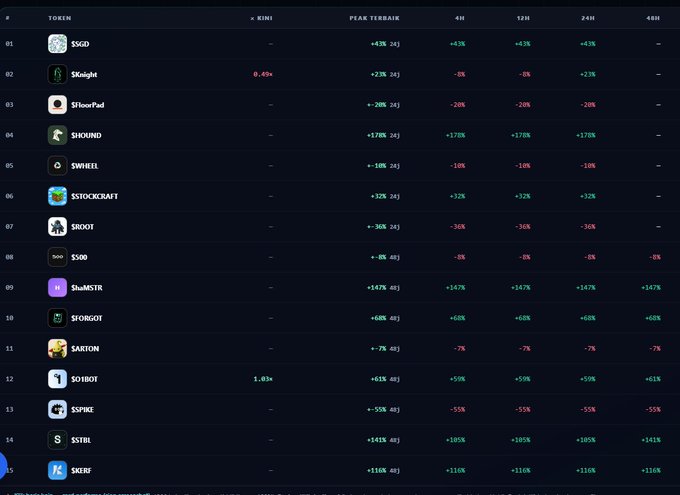The width and height of the screenshot is (680, 495).
Task: Click the $haMSTR token icon
Action: 57,288
